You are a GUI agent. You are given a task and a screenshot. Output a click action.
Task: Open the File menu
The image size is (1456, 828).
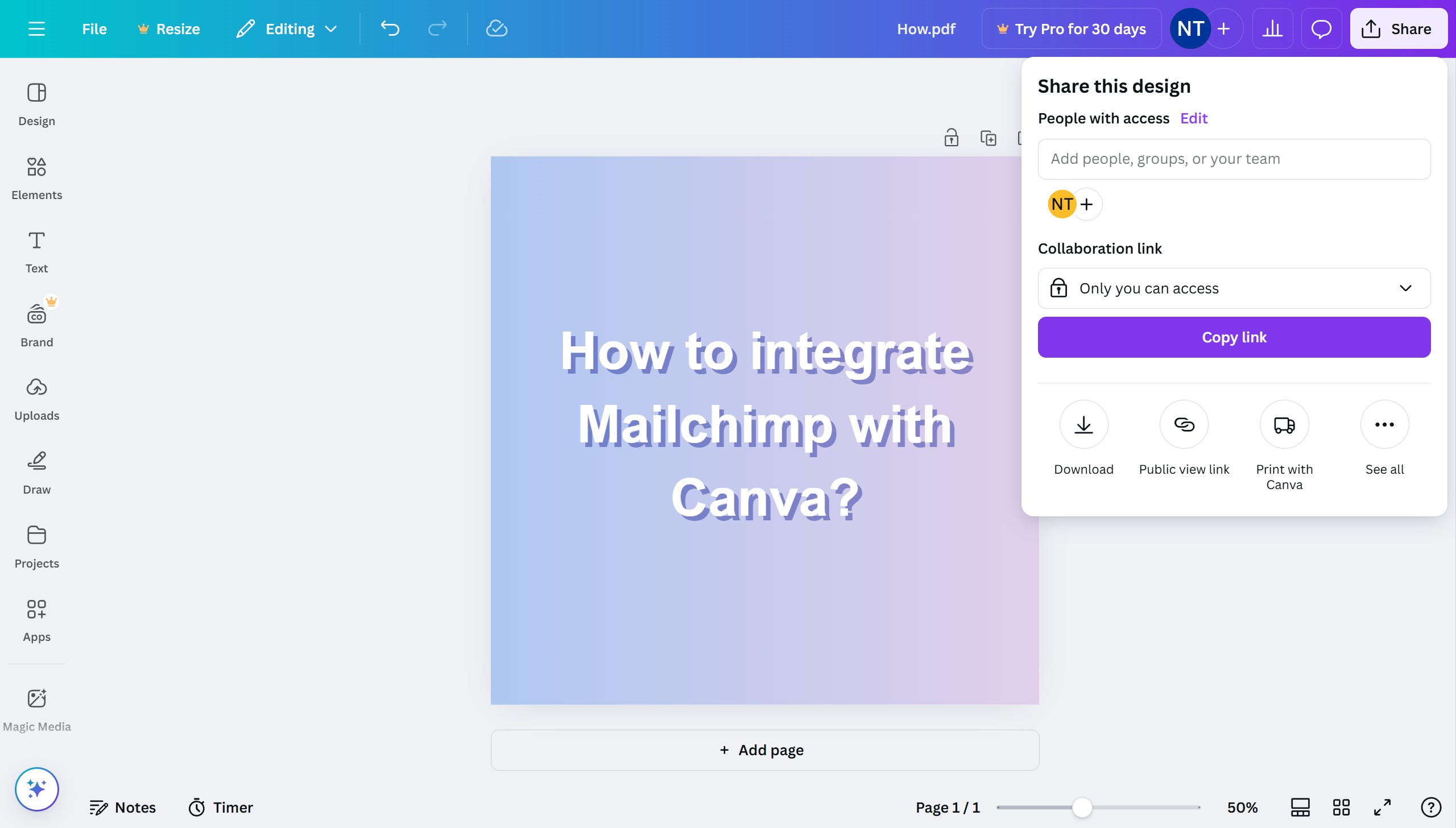click(94, 28)
